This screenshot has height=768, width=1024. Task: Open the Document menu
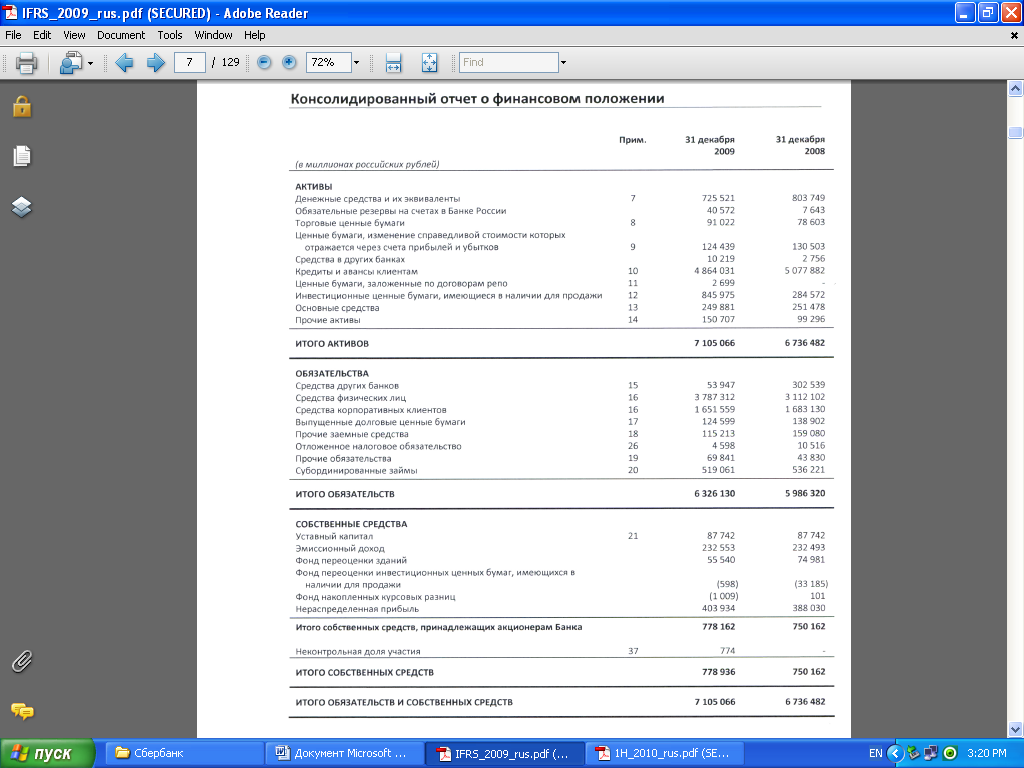(x=121, y=35)
